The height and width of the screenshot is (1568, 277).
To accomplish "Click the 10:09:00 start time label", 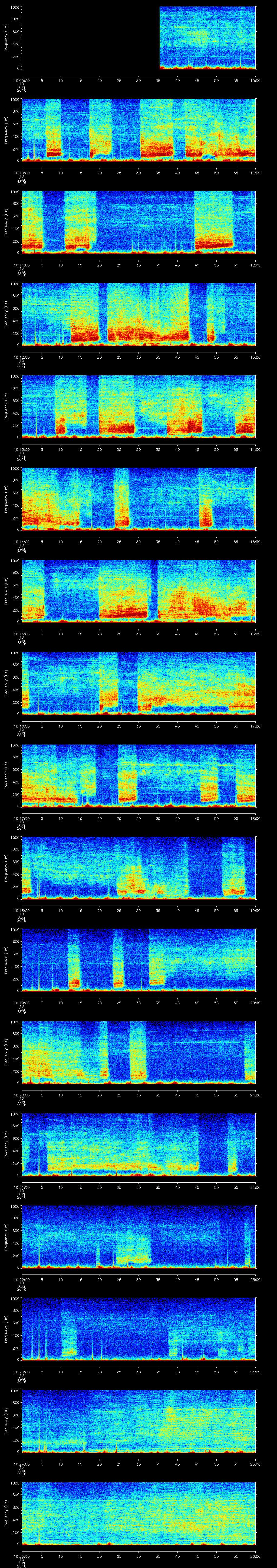I will (x=21, y=80).
